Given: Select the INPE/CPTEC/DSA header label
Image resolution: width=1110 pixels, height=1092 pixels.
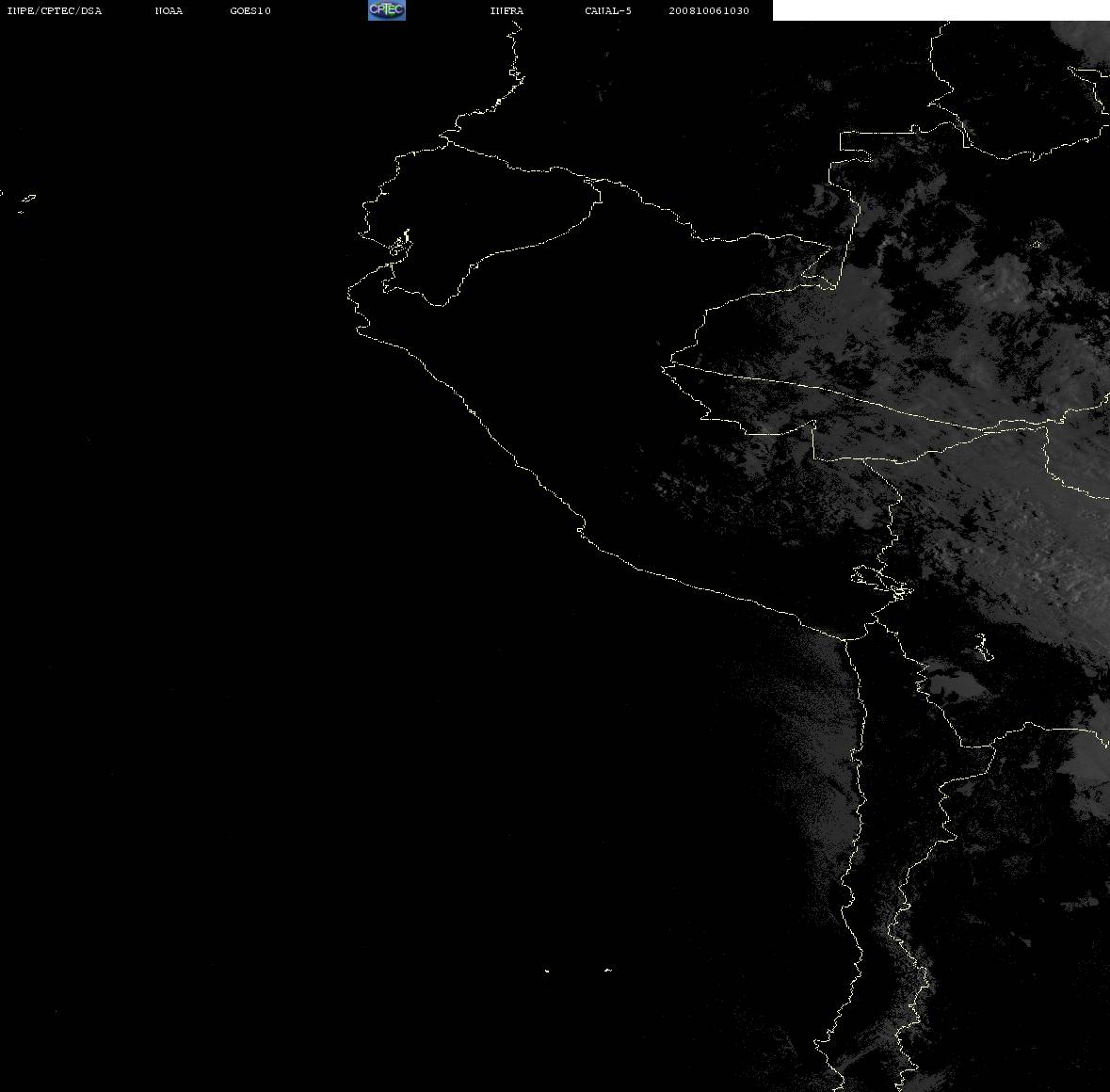Looking at the screenshot, I should pos(54,10).
